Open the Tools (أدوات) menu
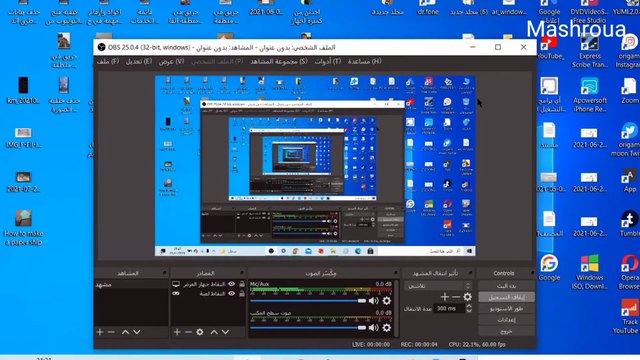 327,61
